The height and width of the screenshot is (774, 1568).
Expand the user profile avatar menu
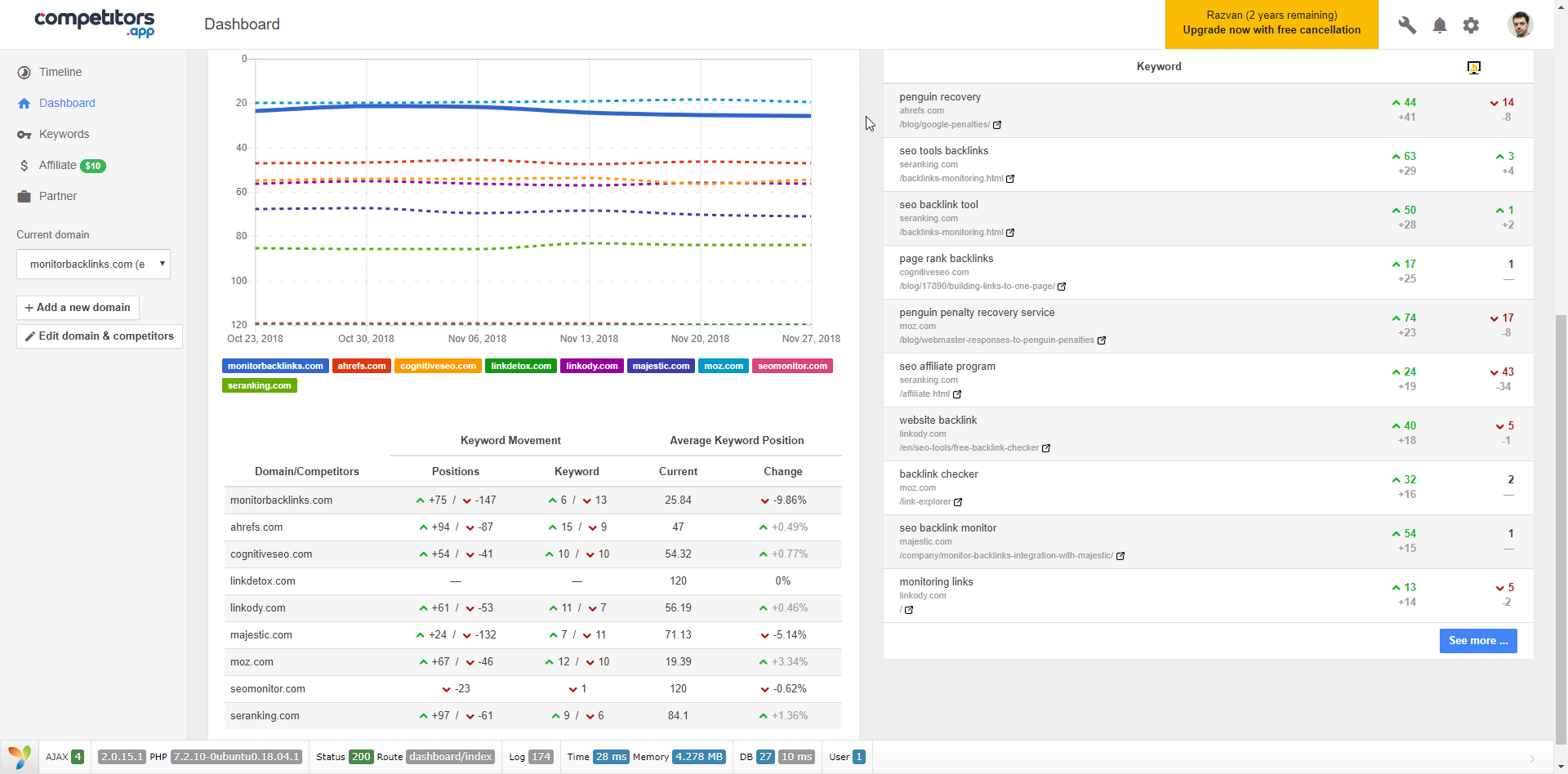[x=1521, y=24]
